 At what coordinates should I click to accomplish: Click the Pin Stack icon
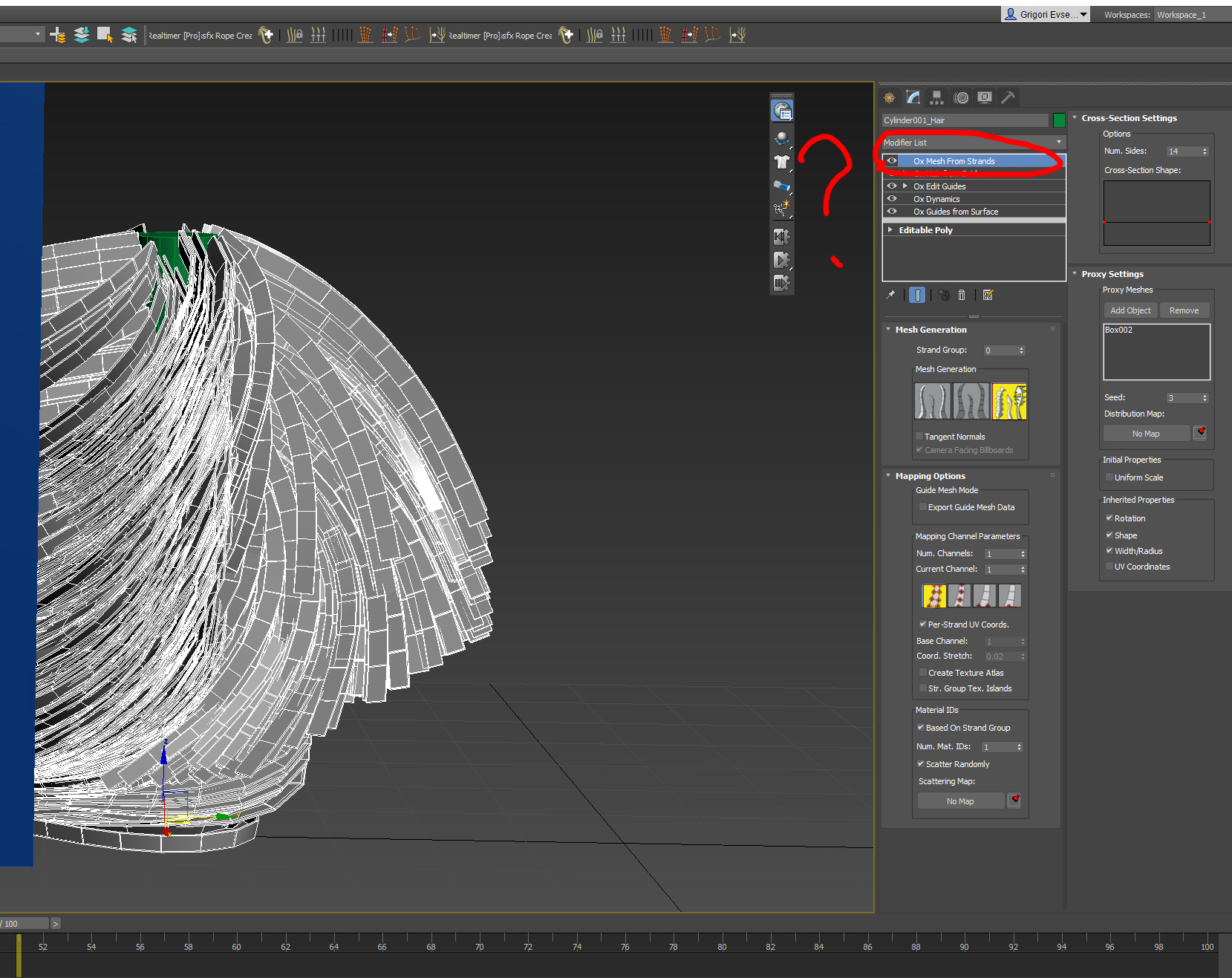(x=890, y=296)
